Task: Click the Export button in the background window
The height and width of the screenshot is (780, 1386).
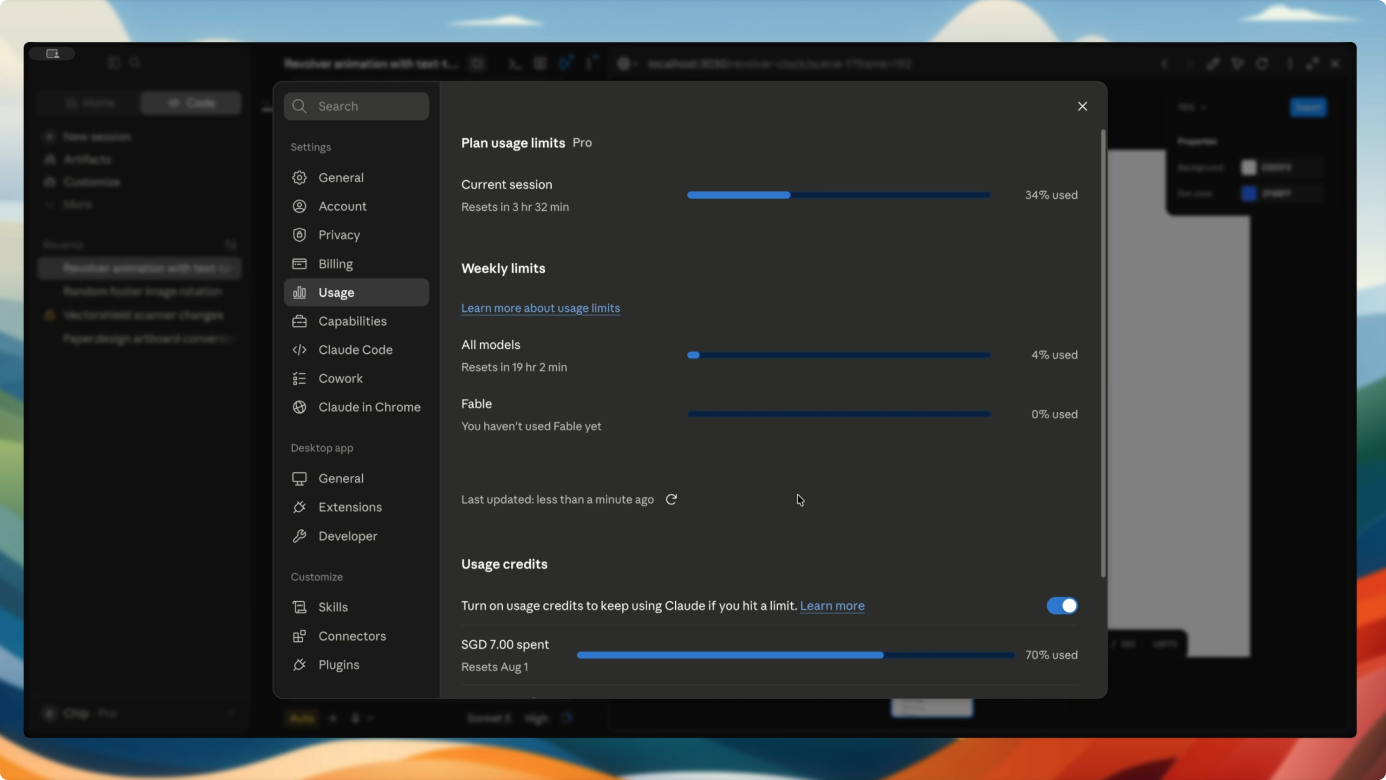Action: tap(1308, 107)
